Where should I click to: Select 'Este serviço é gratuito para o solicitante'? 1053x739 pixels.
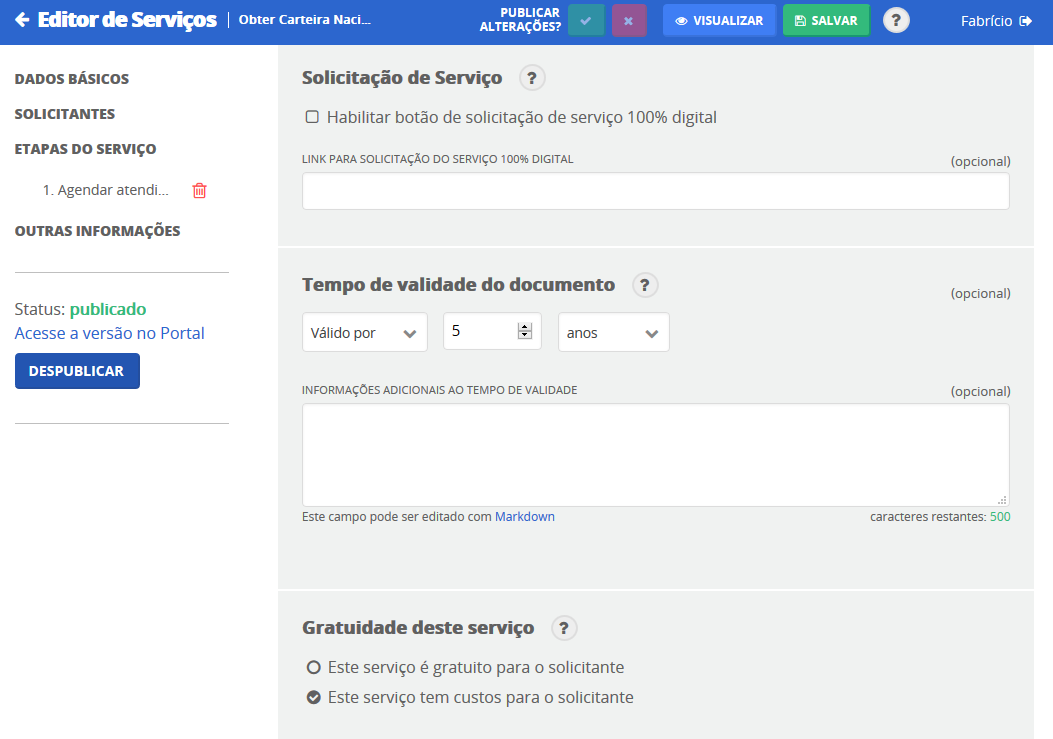pyautogui.click(x=313, y=667)
